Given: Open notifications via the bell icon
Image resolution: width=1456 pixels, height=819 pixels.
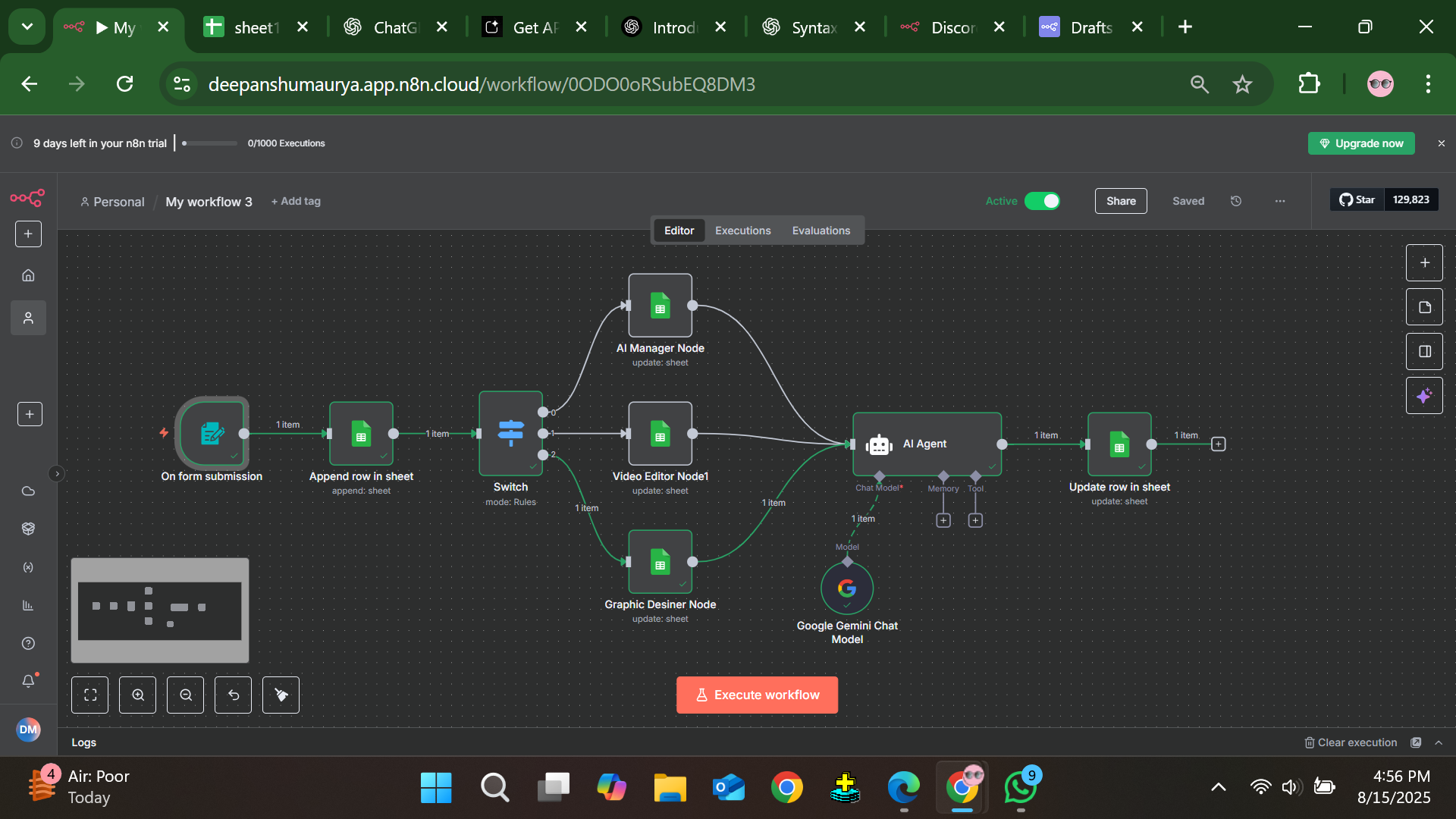Looking at the screenshot, I should tap(28, 680).
